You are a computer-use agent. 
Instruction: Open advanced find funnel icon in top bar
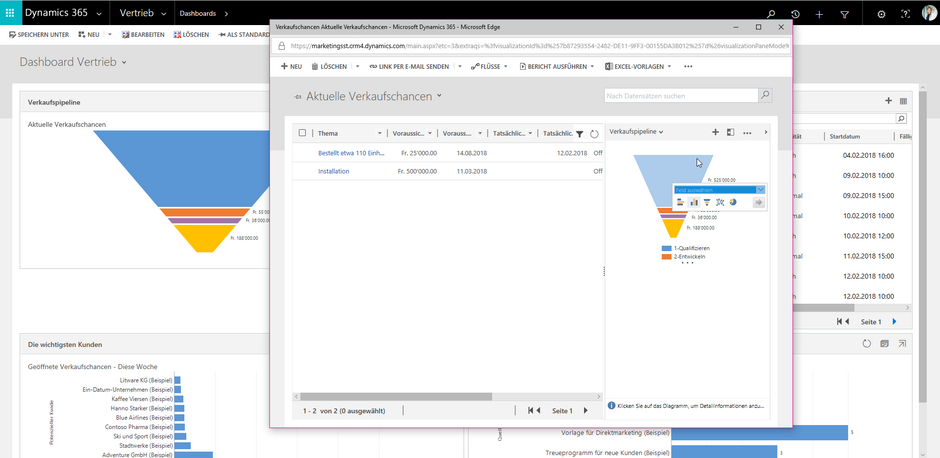[845, 14]
